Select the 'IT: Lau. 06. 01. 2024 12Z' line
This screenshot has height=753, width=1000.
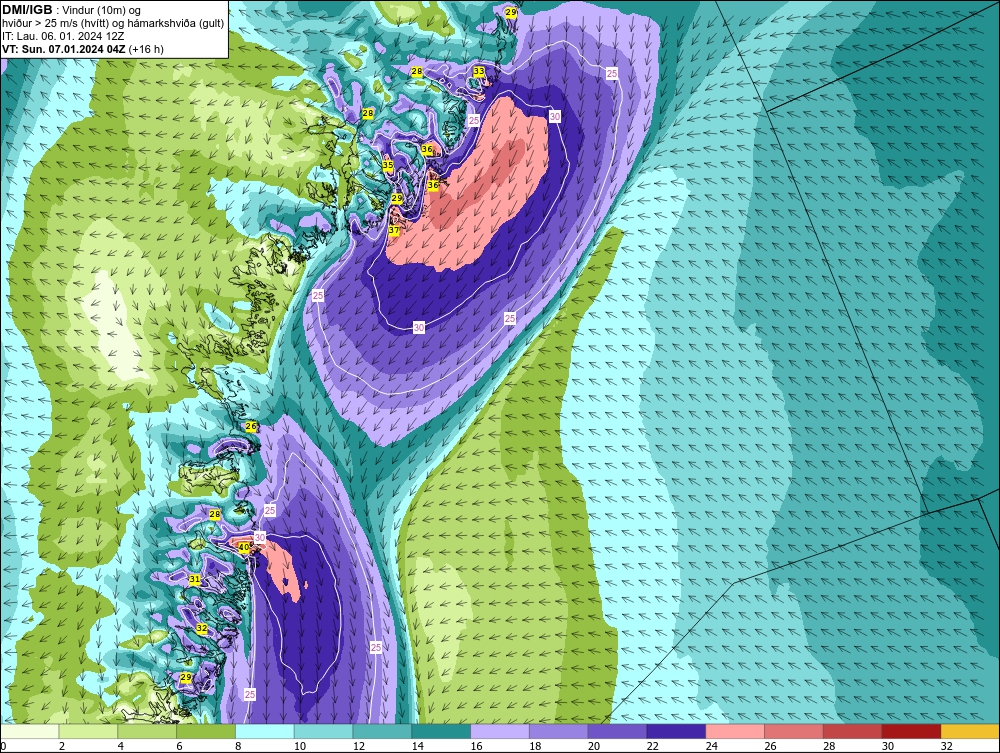tap(63, 36)
